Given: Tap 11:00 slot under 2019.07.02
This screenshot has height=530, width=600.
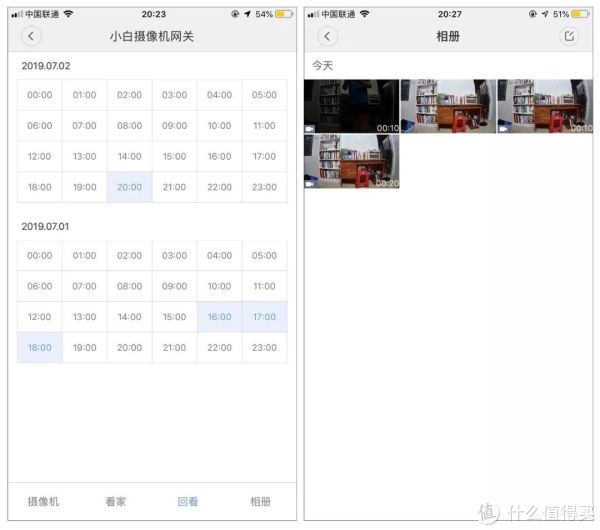Looking at the screenshot, I should (x=264, y=126).
